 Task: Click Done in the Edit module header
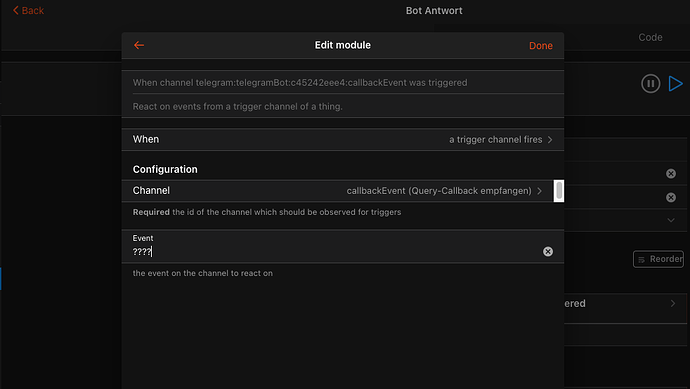tap(540, 46)
